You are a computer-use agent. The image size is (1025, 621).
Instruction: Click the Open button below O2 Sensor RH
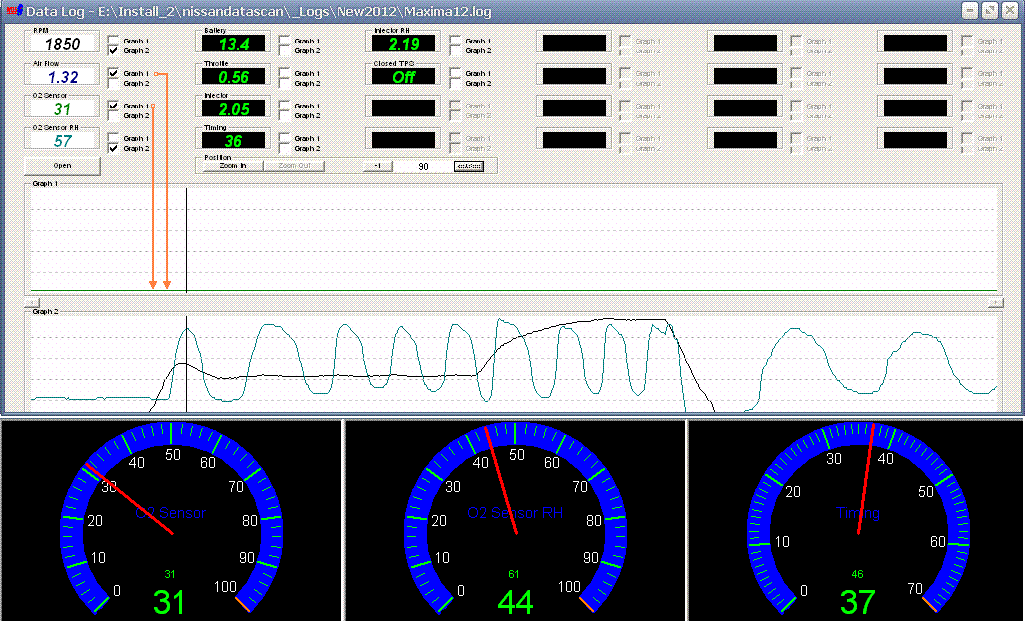point(59,165)
